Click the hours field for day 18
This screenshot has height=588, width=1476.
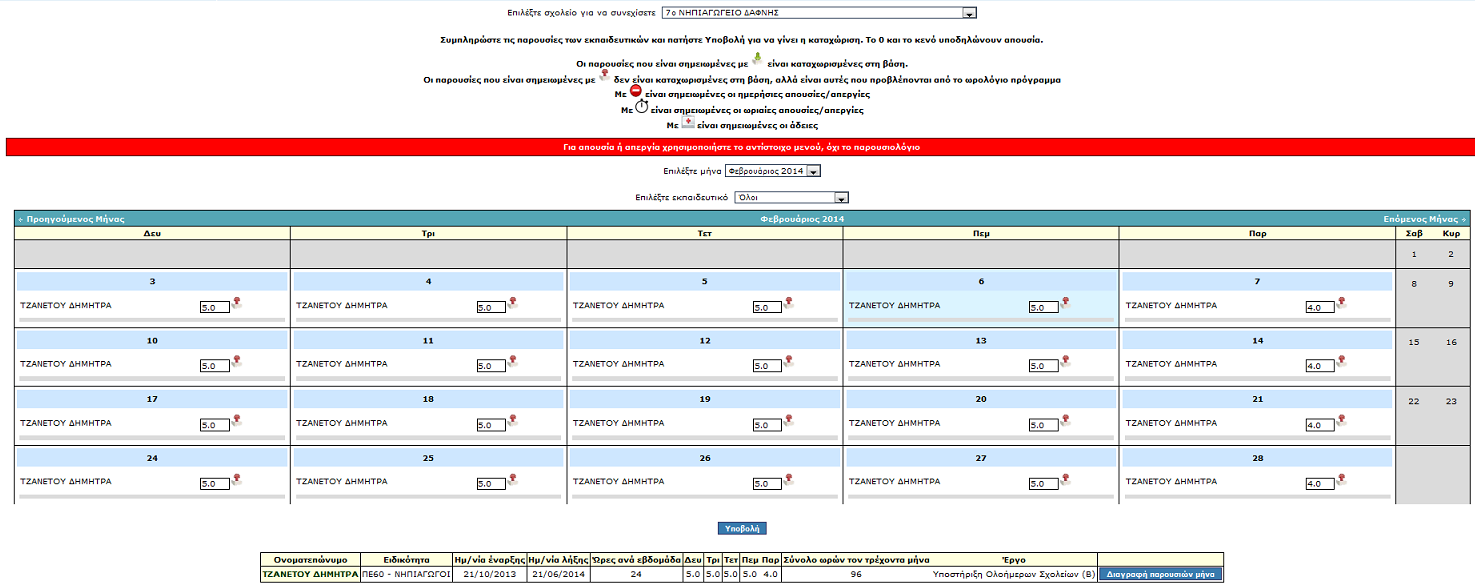tap(491, 425)
